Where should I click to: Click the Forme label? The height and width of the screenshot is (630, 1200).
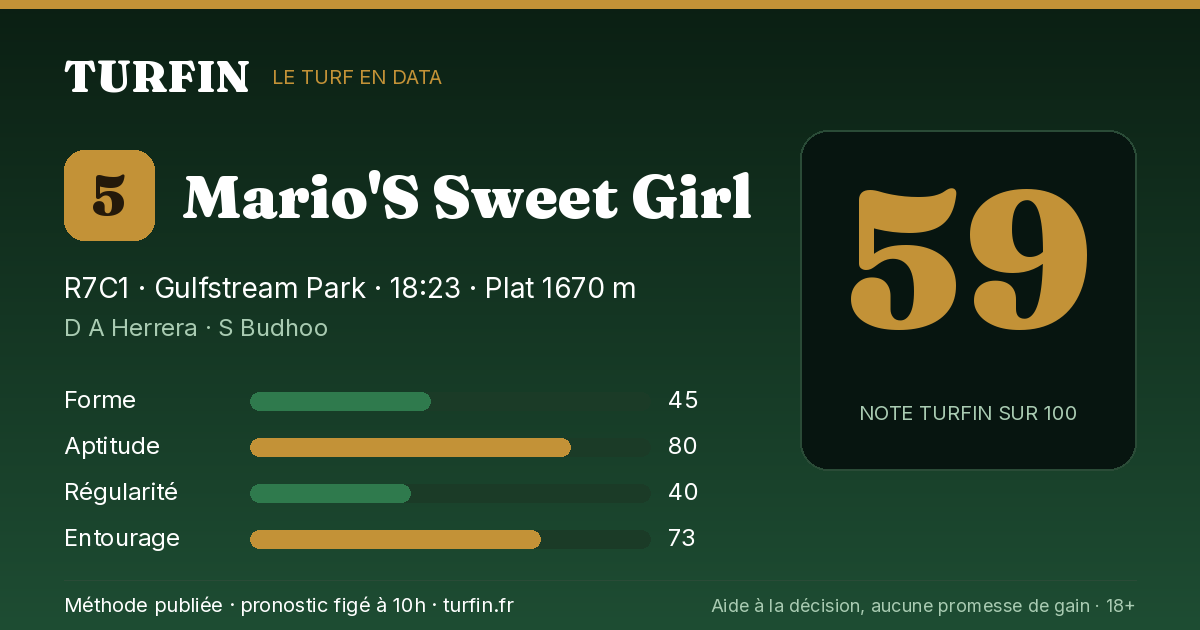coord(100,400)
